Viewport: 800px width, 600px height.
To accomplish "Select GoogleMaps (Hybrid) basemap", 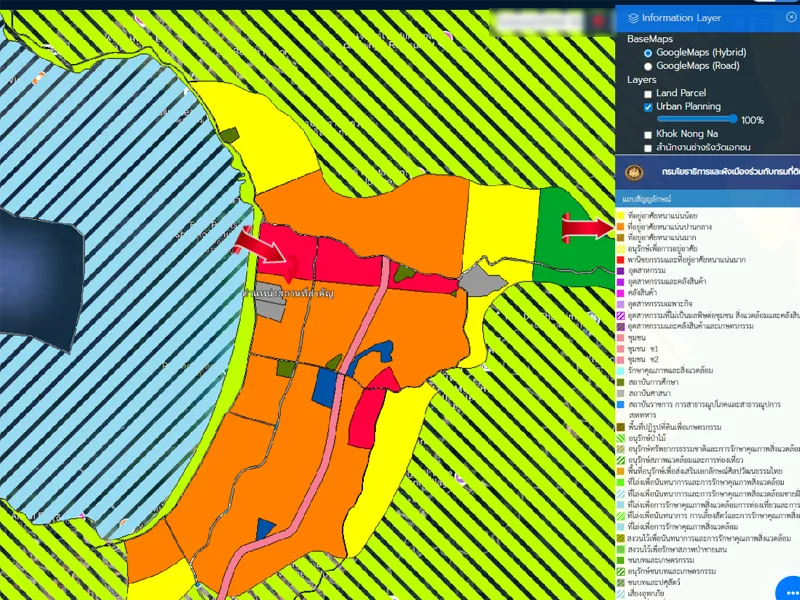I will [x=648, y=52].
